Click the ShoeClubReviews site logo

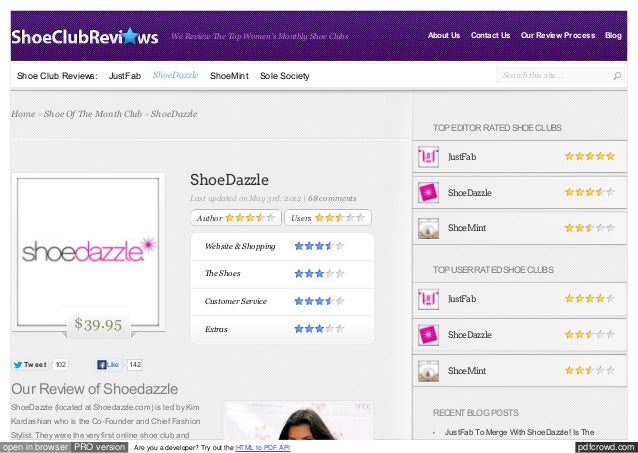[x=85, y=36]
